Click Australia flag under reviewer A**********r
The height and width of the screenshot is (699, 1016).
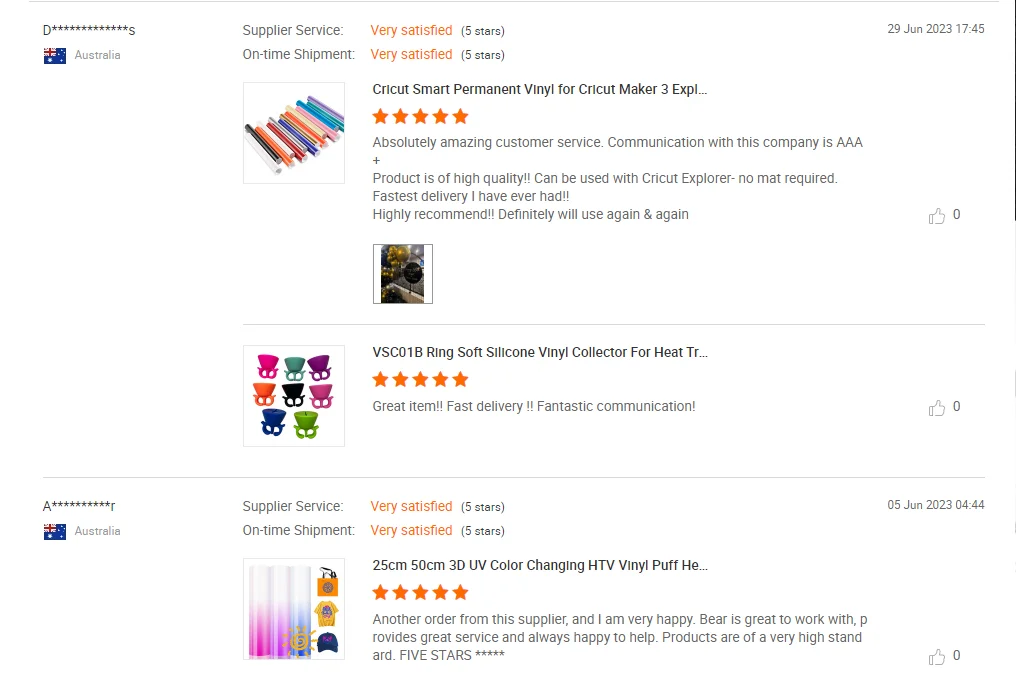55,532
